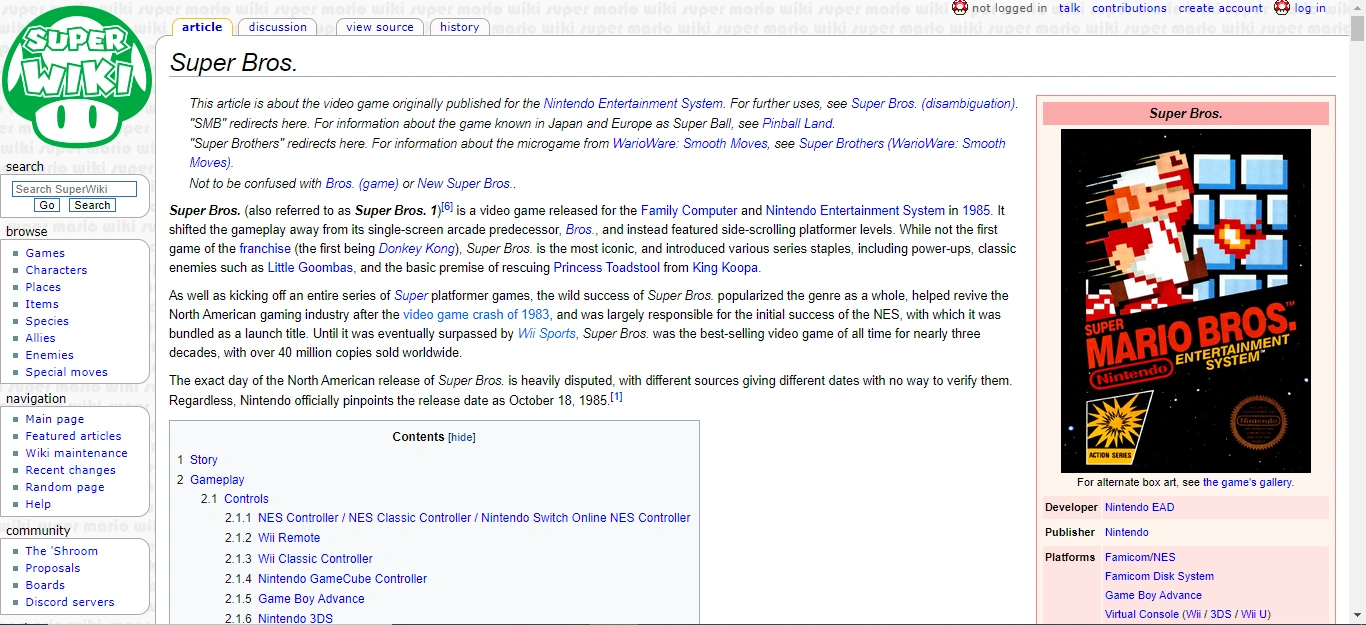Open the Nintendo Entertainment System hatnote link

click(x=633, y=104)
